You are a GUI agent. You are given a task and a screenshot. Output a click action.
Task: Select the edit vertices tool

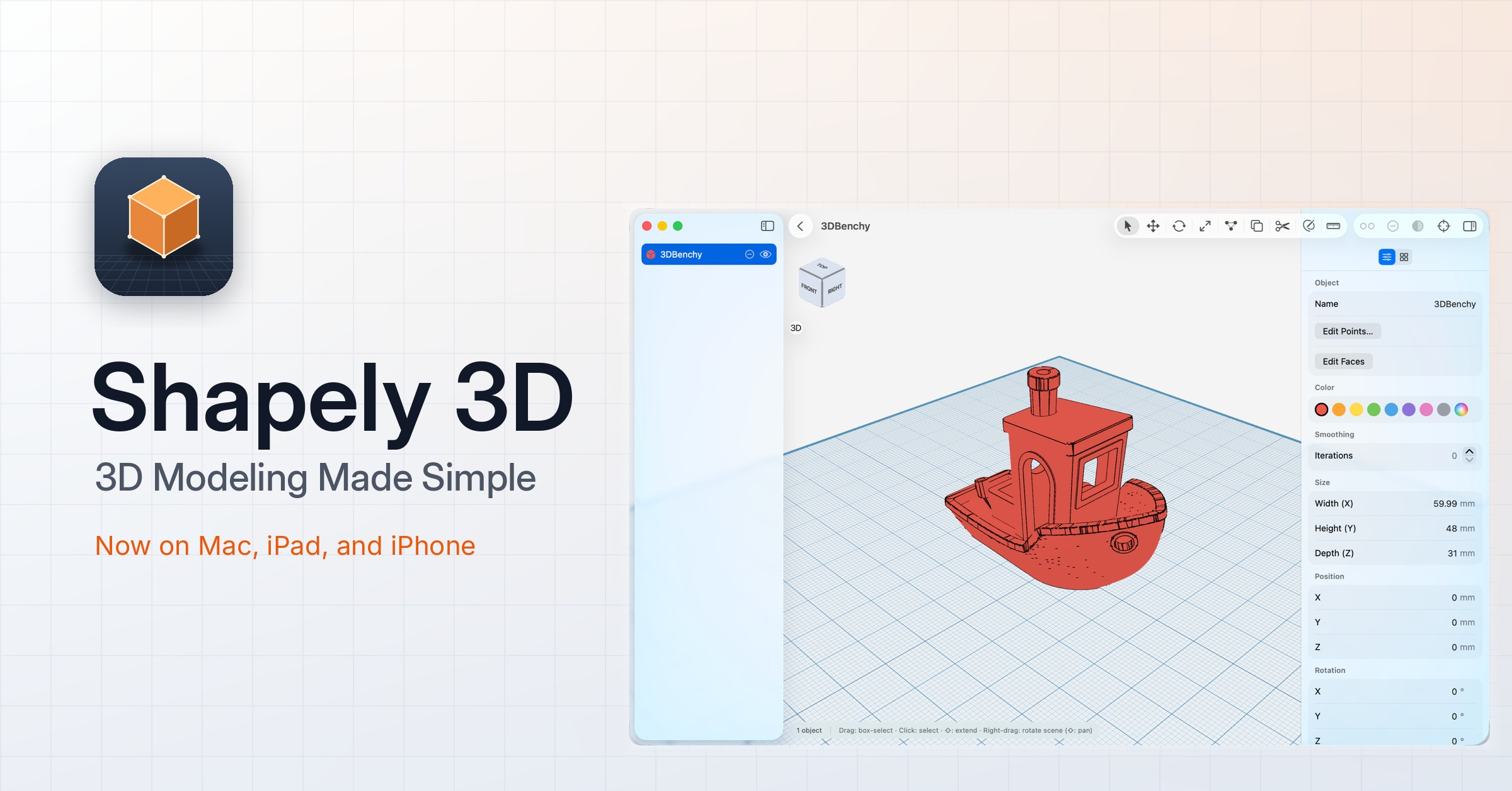click(1231, 226)
